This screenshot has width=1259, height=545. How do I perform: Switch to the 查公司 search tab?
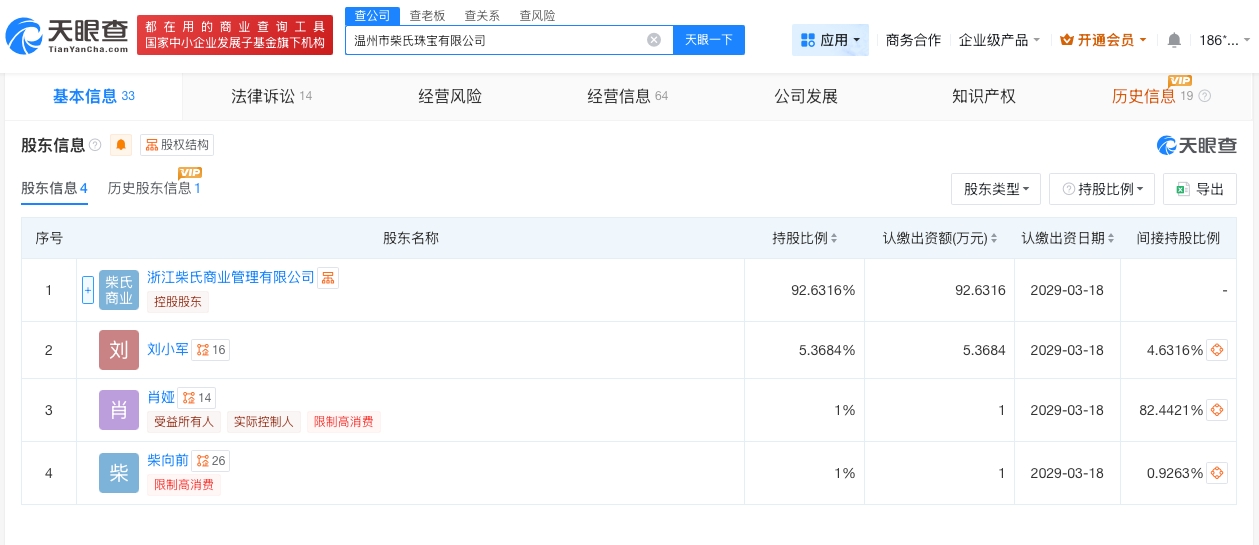[373, 15]
